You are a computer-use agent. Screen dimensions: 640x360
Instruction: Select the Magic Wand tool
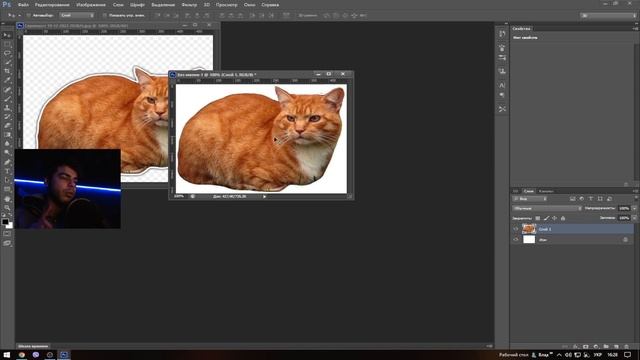(7, 62)
